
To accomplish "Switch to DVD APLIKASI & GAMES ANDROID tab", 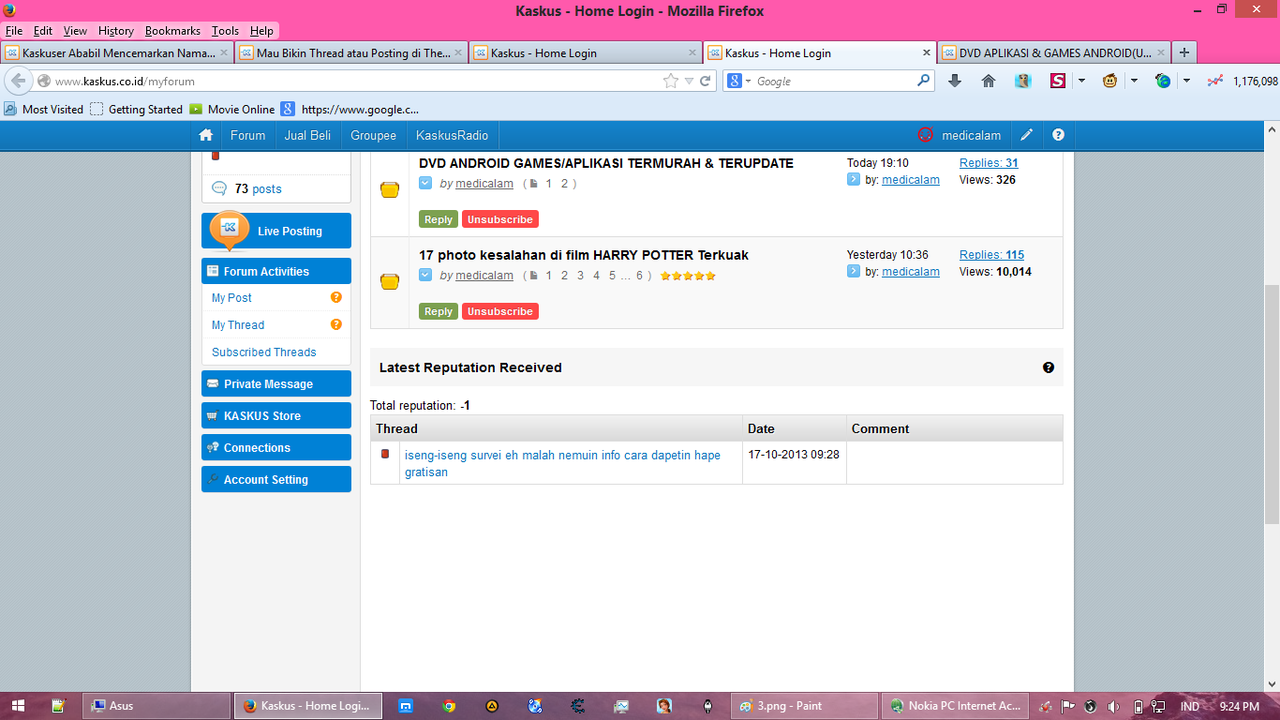I will (1053, 53).
